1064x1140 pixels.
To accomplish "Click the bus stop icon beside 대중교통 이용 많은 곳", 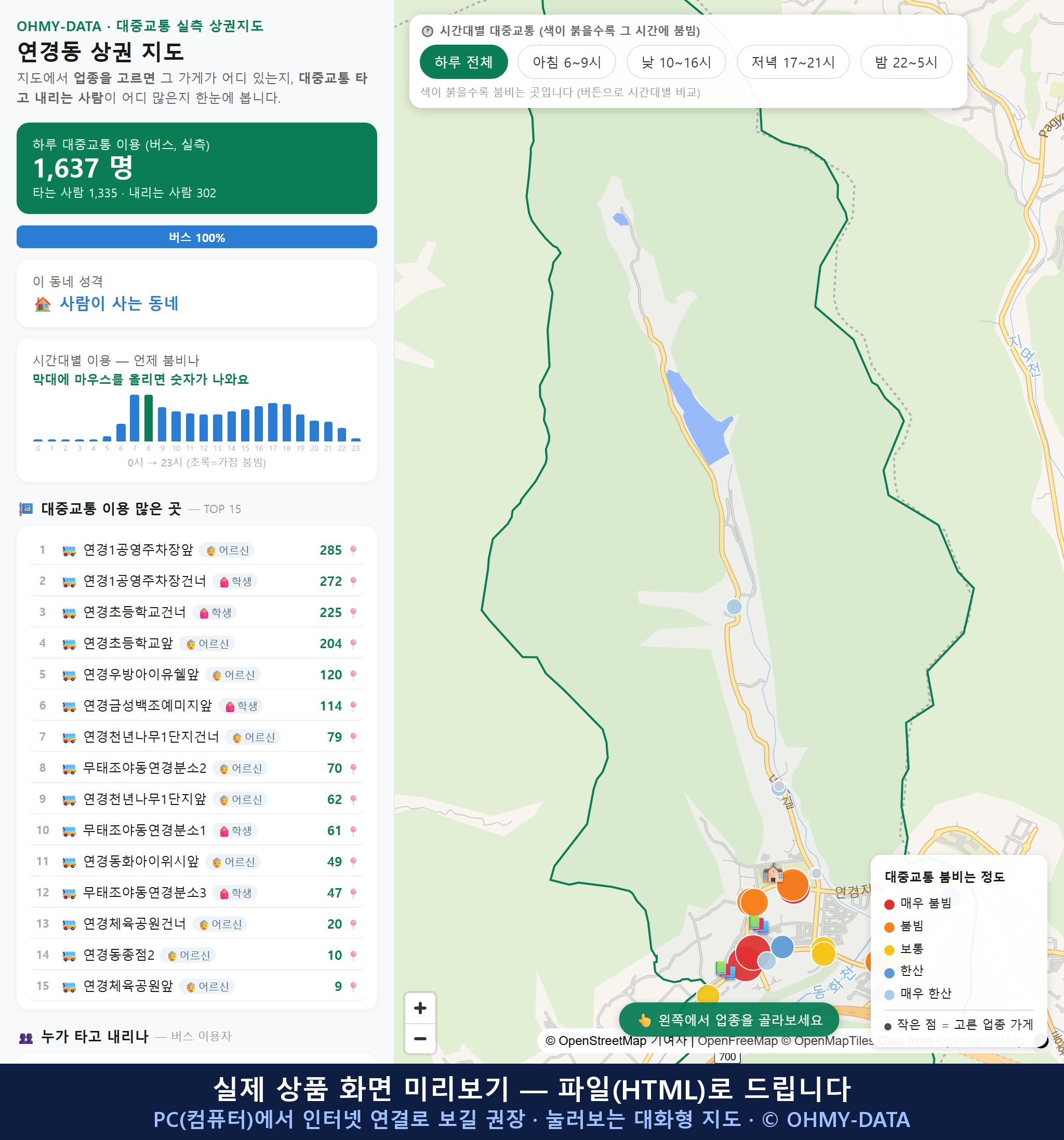I will [26, 509].
